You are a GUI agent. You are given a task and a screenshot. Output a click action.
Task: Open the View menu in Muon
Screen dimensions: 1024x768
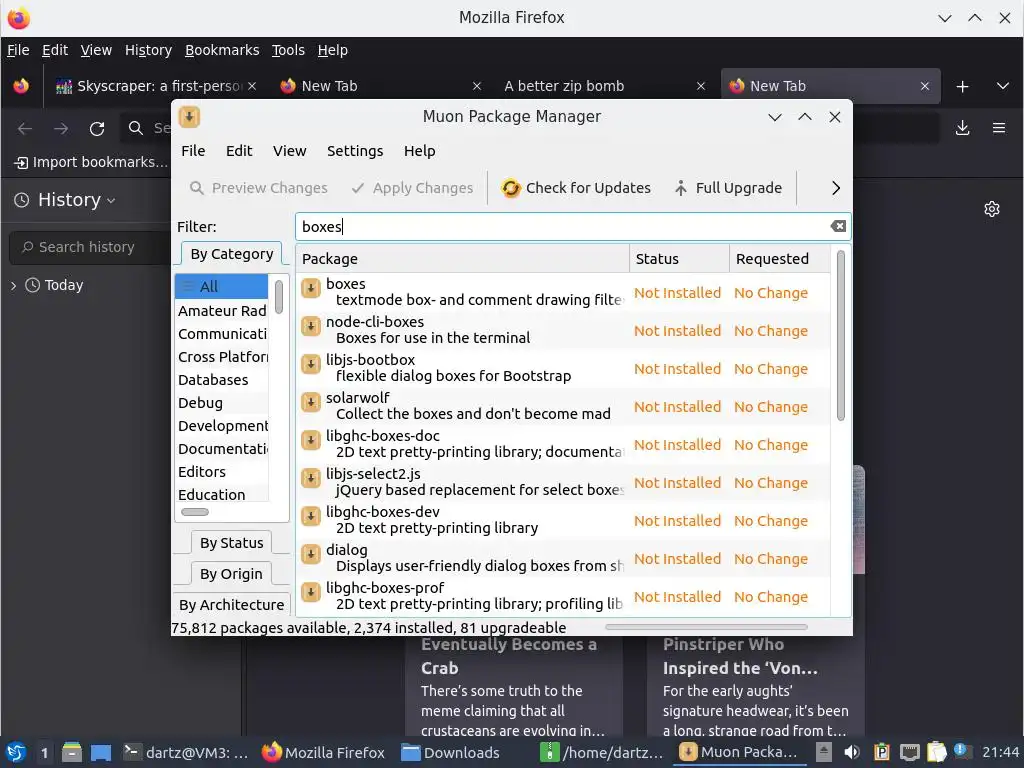coord(289,151)
